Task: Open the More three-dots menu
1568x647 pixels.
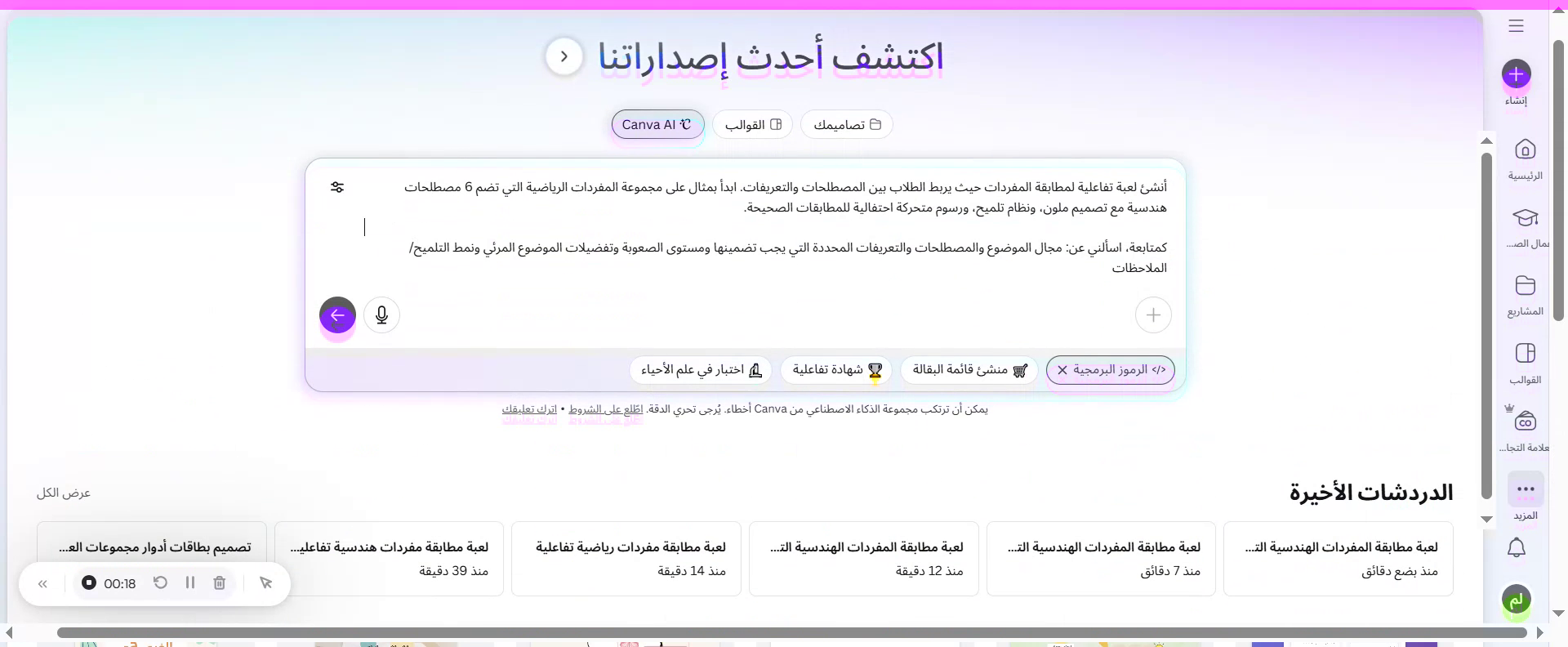Action: tap(1526, 489)
